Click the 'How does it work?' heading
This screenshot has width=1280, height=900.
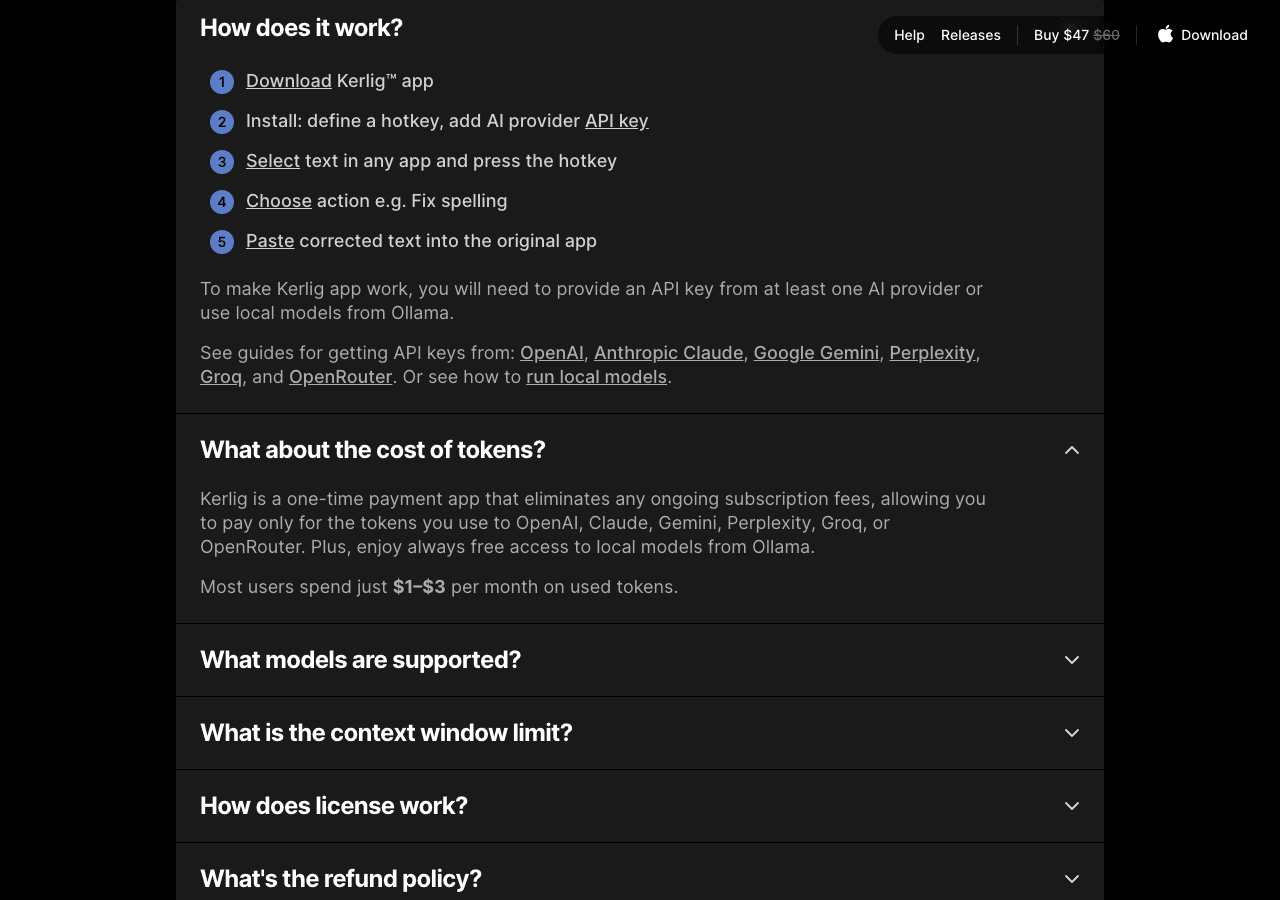tap(301, 28)
